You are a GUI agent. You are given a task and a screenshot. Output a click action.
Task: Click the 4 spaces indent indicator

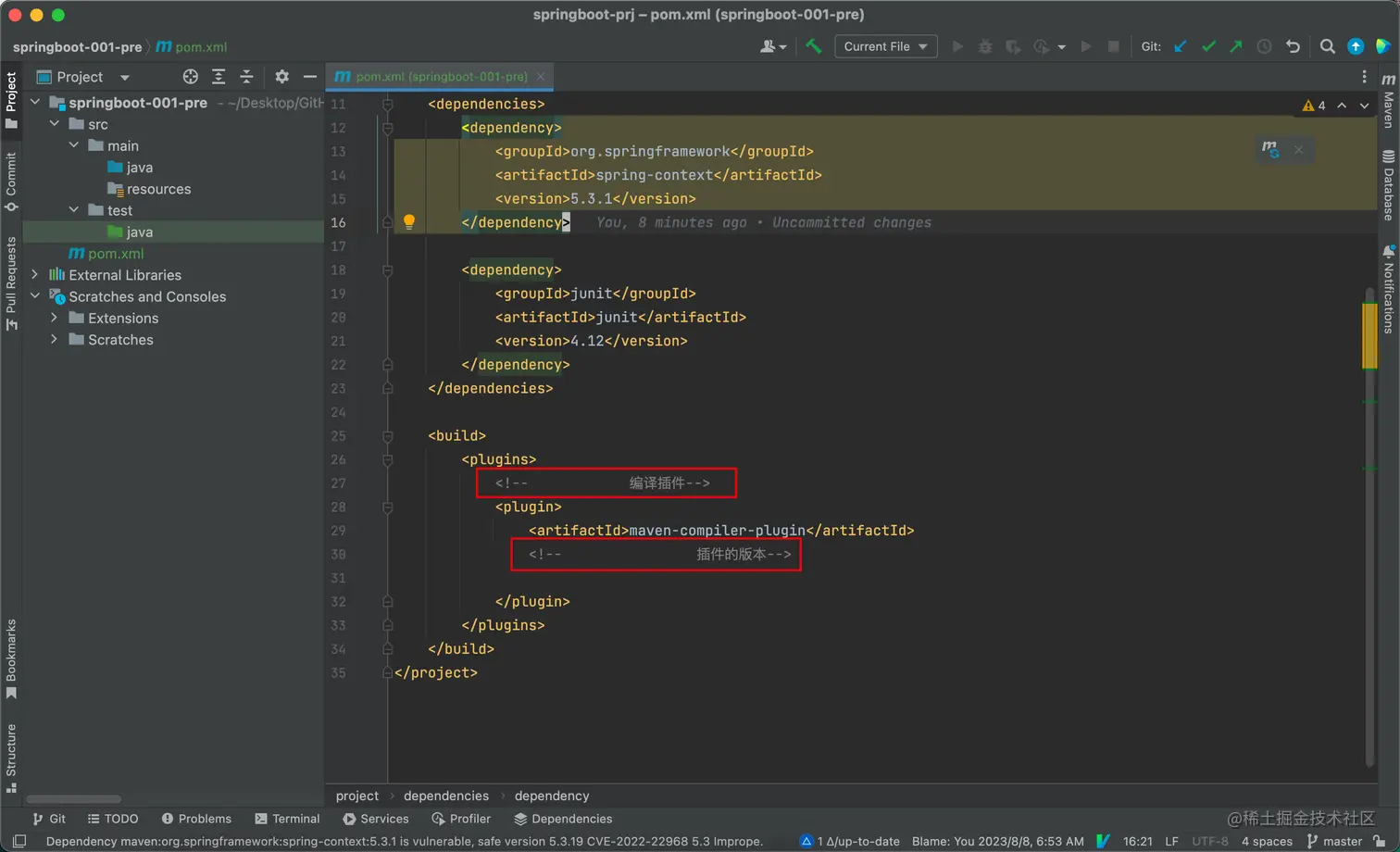(x=1267, y=841)
